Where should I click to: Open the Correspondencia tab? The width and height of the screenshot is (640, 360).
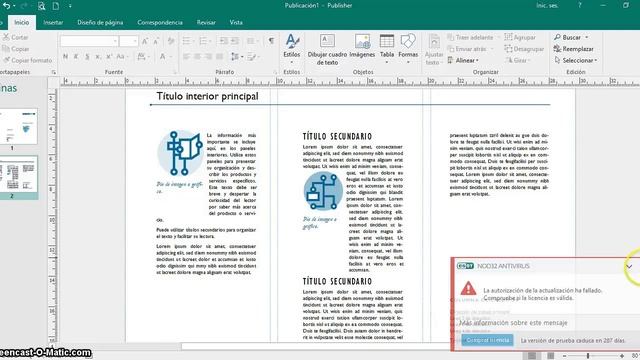pos(160,22)
